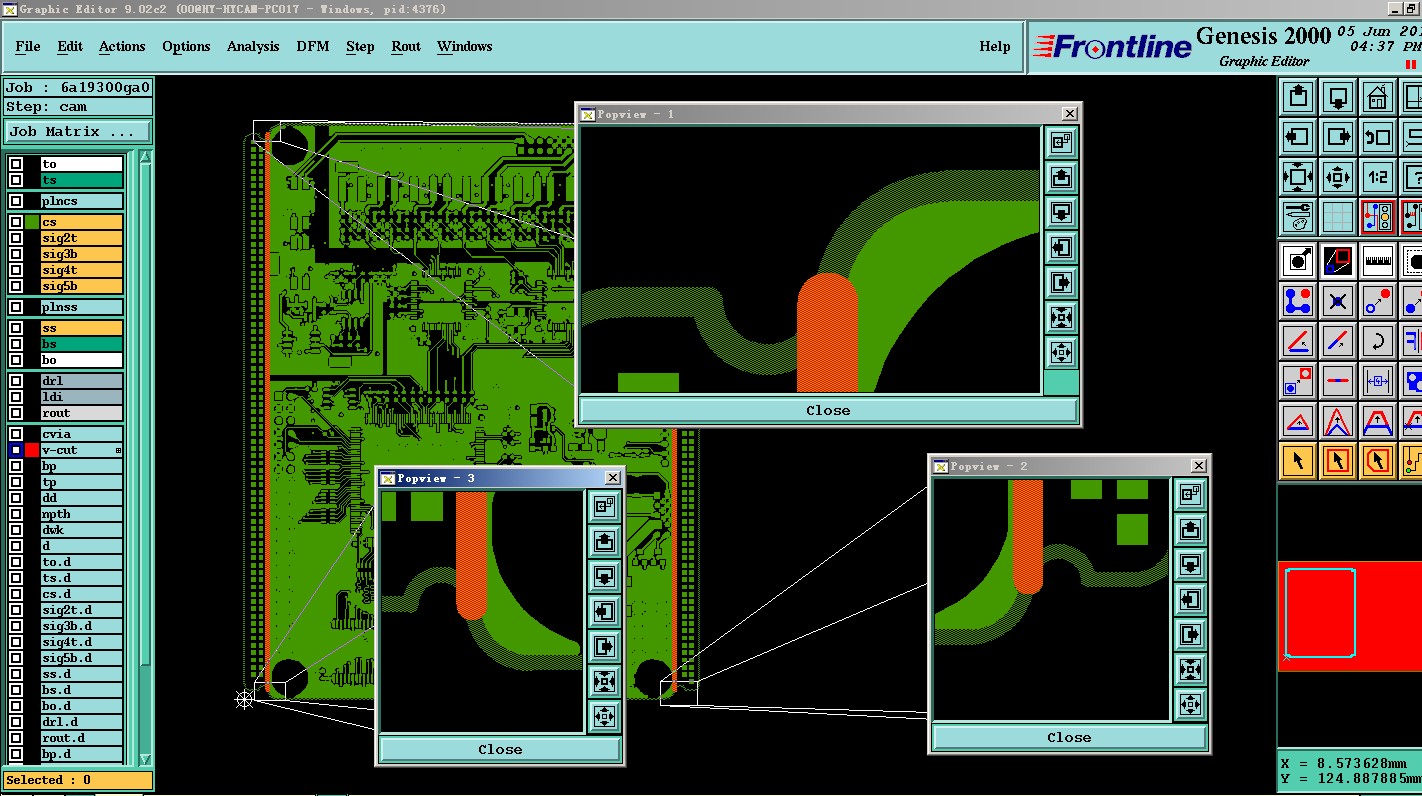Open the Help menu
The width and height of the screenshot is (1422, 796).
(x=994, y=46)
